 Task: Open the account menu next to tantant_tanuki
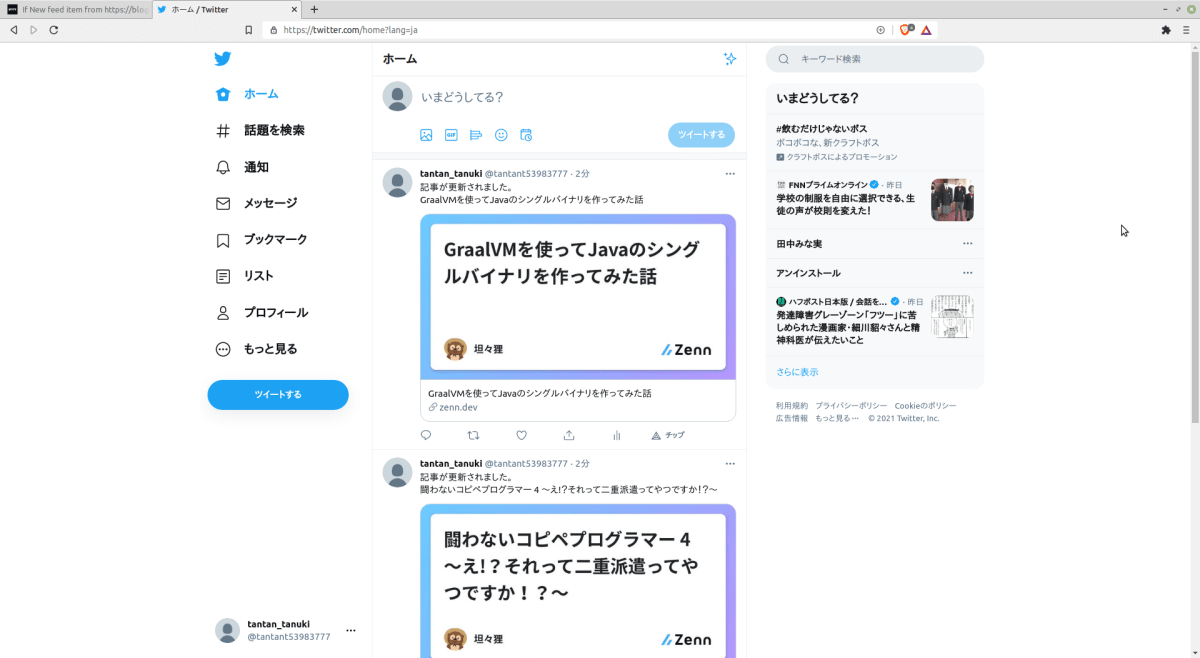click(x=350, y=630)
